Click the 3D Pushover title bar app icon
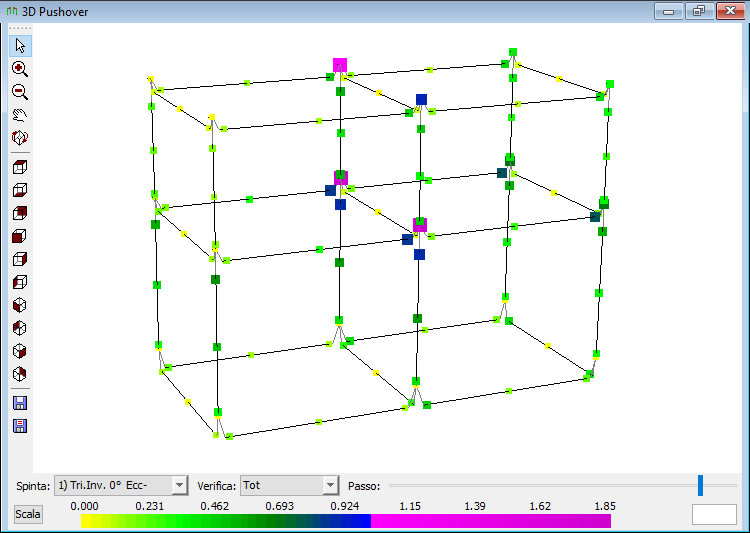The image size is (750, 533). [x=12, y=11]
